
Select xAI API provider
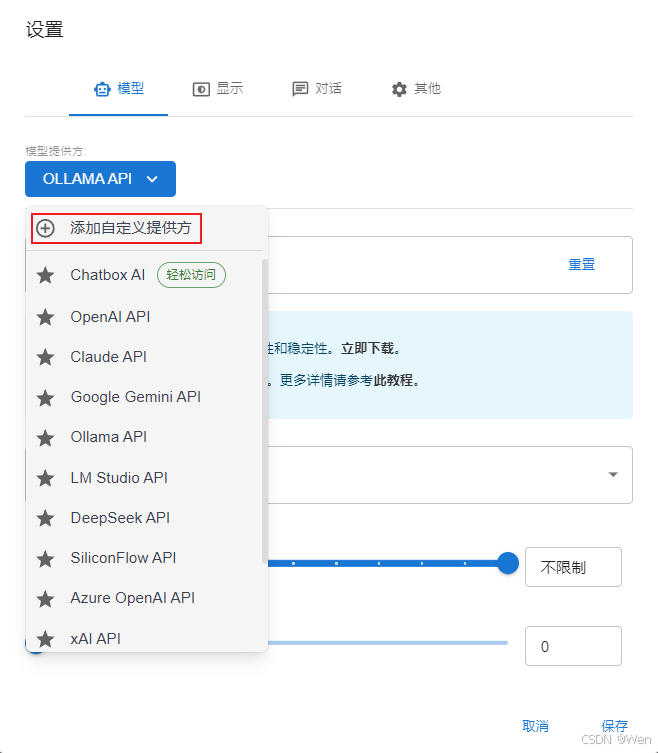coord(144,638)
